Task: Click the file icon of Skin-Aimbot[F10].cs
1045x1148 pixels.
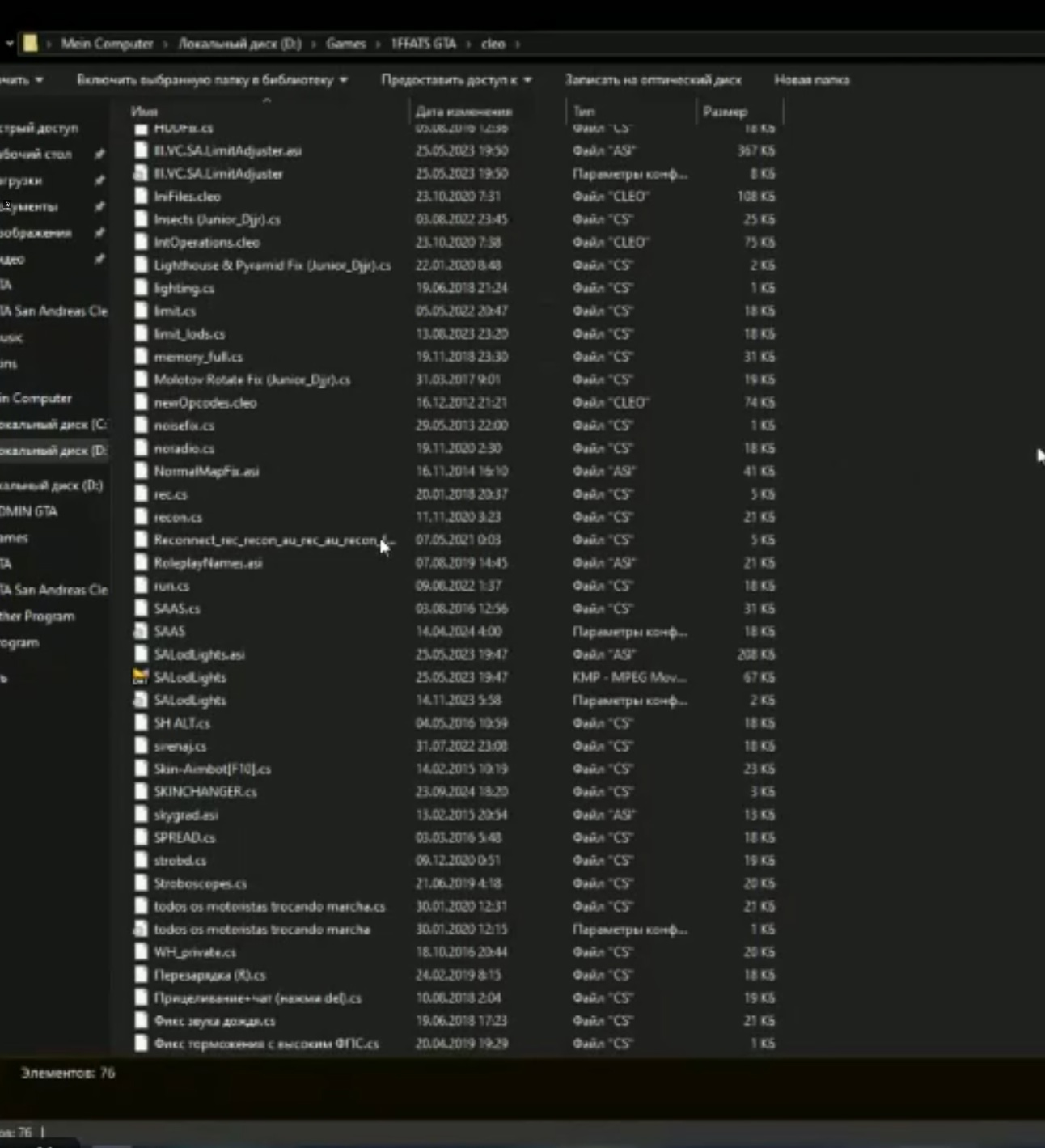Action: click(x=141, y=769)
